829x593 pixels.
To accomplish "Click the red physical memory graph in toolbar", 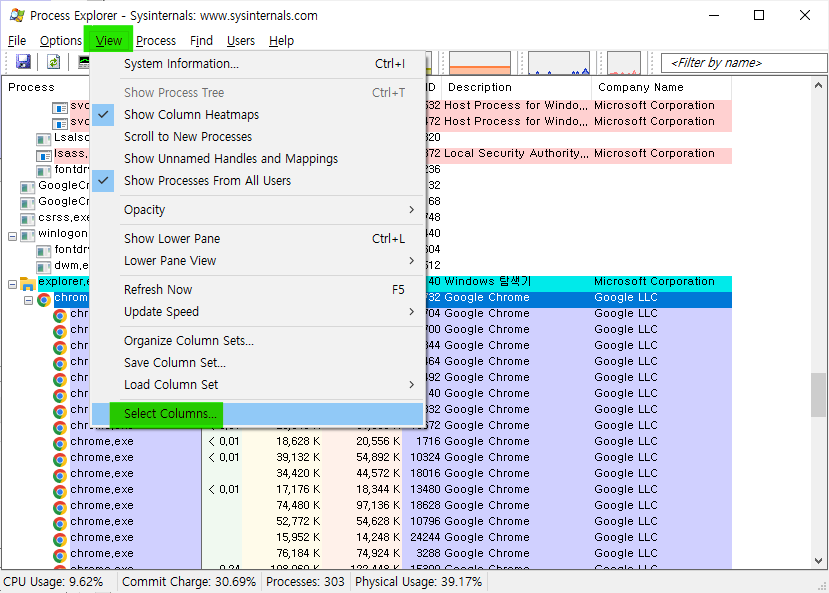I will [x=624, y=63].
